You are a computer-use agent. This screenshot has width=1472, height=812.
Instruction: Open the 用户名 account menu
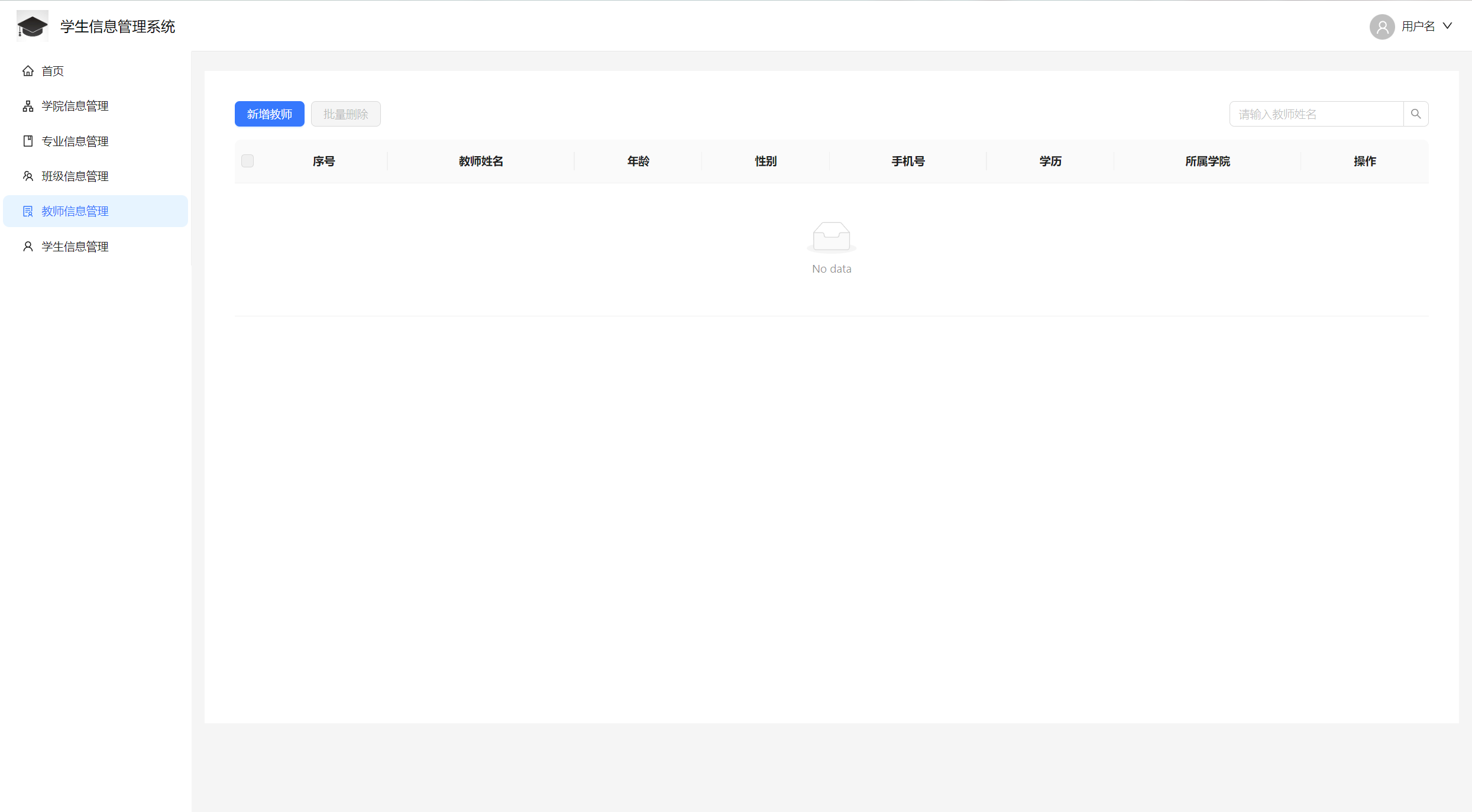pyautogui.click(x=1418, y=27)
